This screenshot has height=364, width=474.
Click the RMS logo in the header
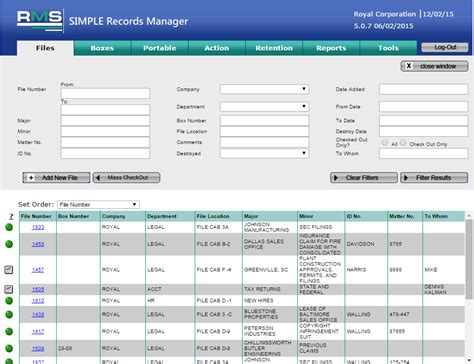pos(40,21)
